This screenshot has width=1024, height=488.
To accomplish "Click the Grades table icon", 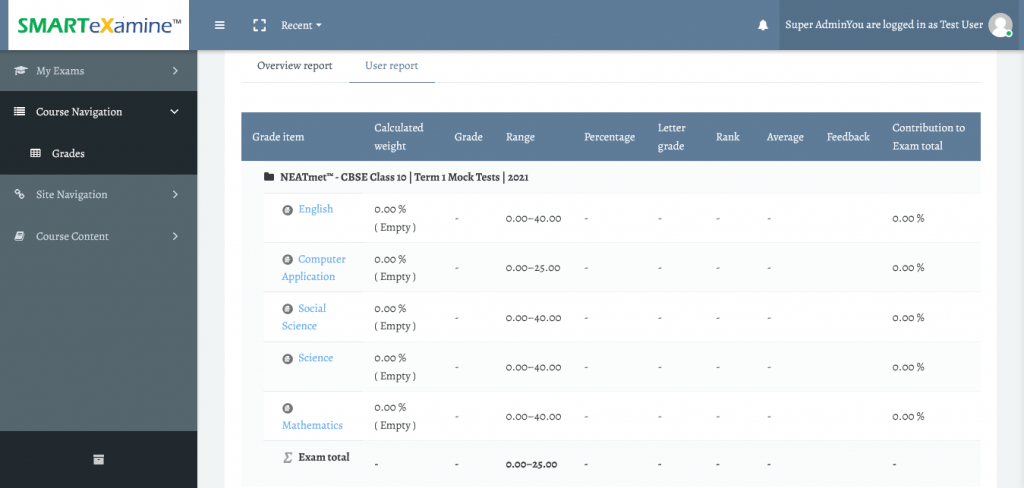I will [x=36, y=154].
